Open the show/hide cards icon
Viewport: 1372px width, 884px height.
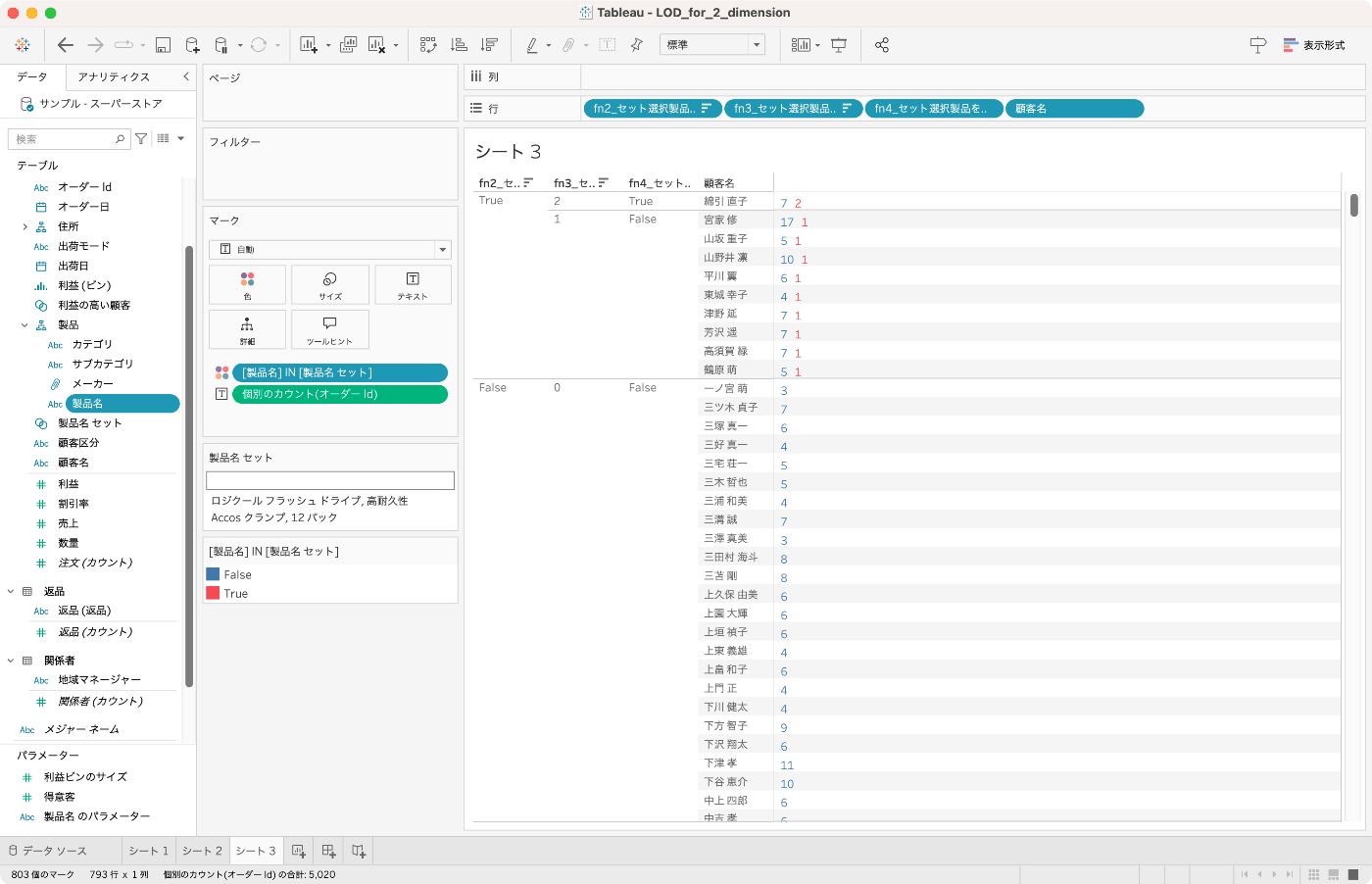[801, 45]
